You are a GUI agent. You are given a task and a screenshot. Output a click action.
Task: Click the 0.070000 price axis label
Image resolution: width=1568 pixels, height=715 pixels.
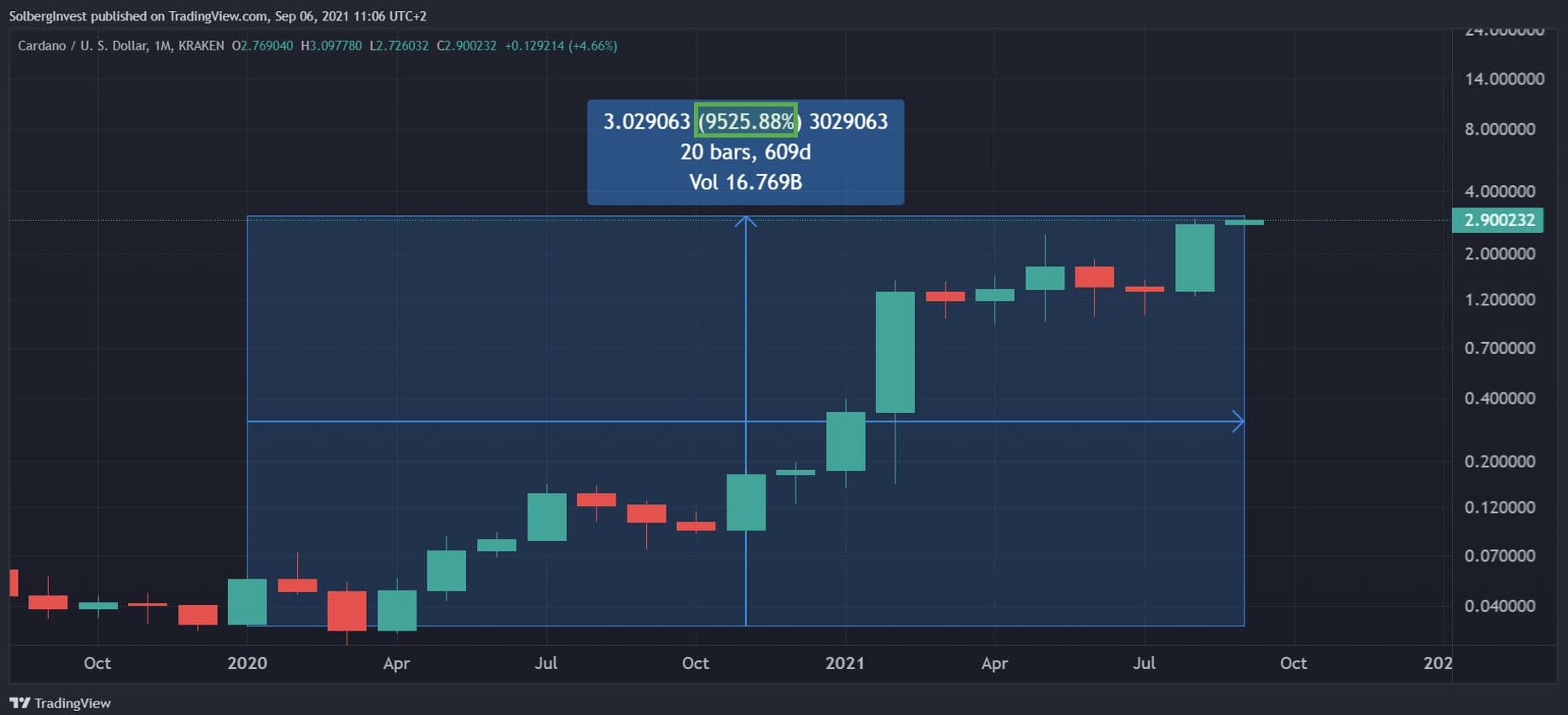(1500, 556)
